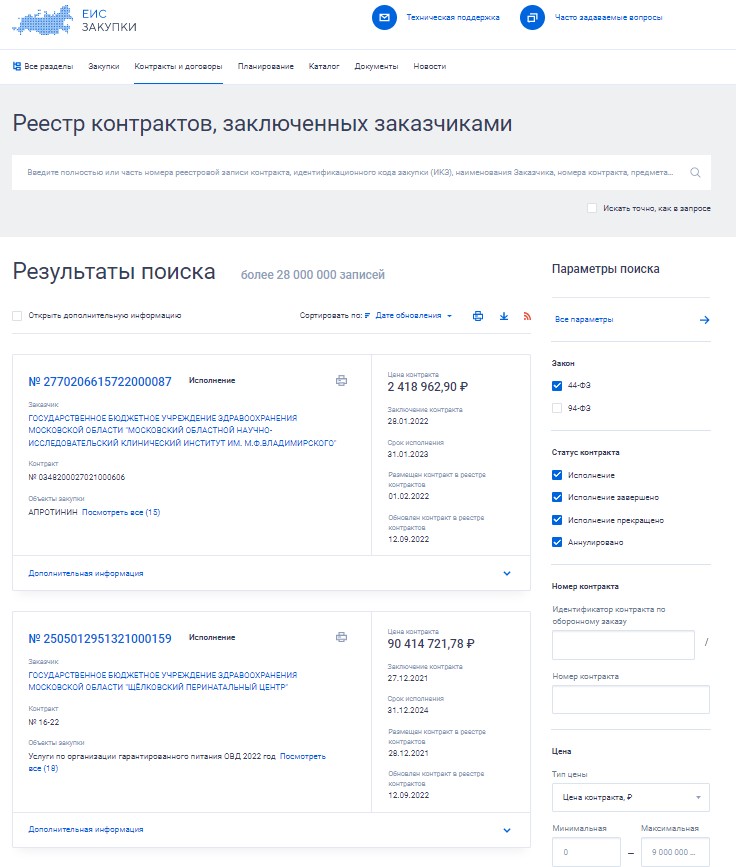The image size is (736, 867).
Task: Click the ЕИС Закупки logo
Action: 75,20
